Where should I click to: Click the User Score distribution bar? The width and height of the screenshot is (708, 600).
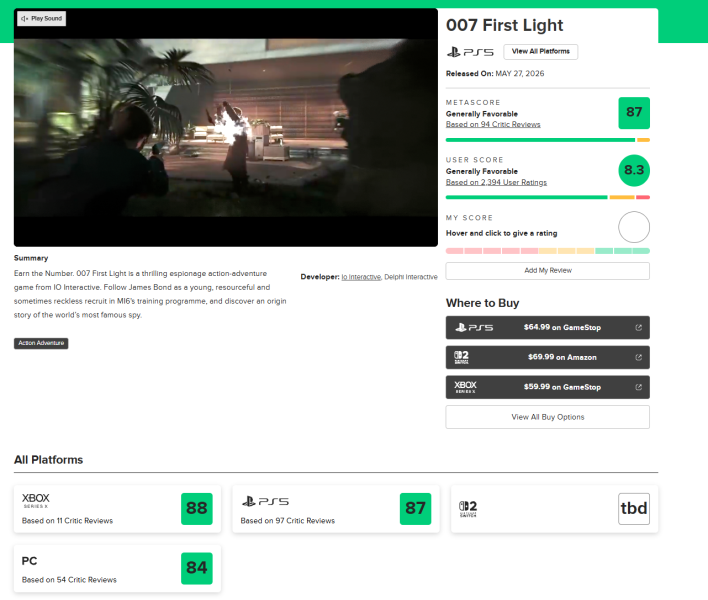click(x=547, y=197)
